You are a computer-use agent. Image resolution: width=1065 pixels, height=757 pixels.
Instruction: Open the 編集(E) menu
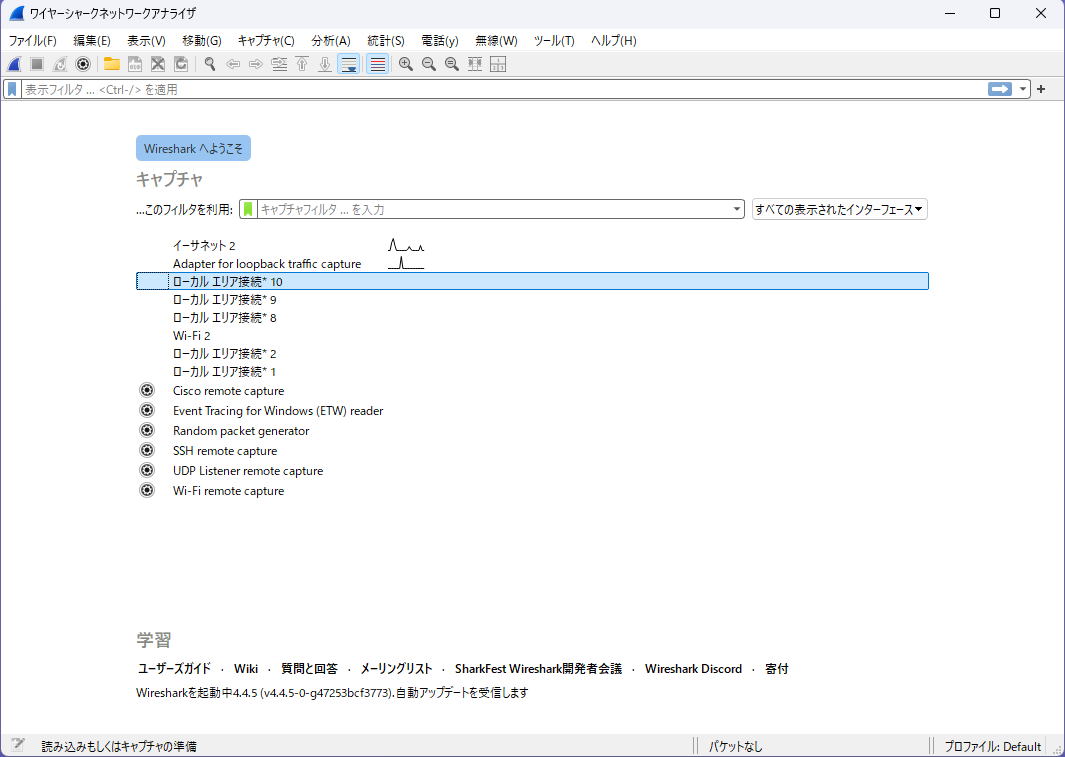92,41
